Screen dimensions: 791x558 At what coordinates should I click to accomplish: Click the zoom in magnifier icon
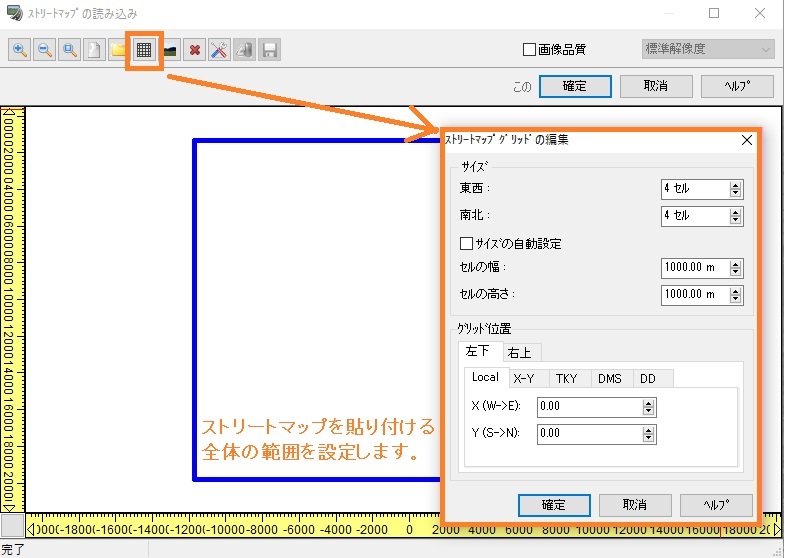pyautogui.click(x=19, y=49)
